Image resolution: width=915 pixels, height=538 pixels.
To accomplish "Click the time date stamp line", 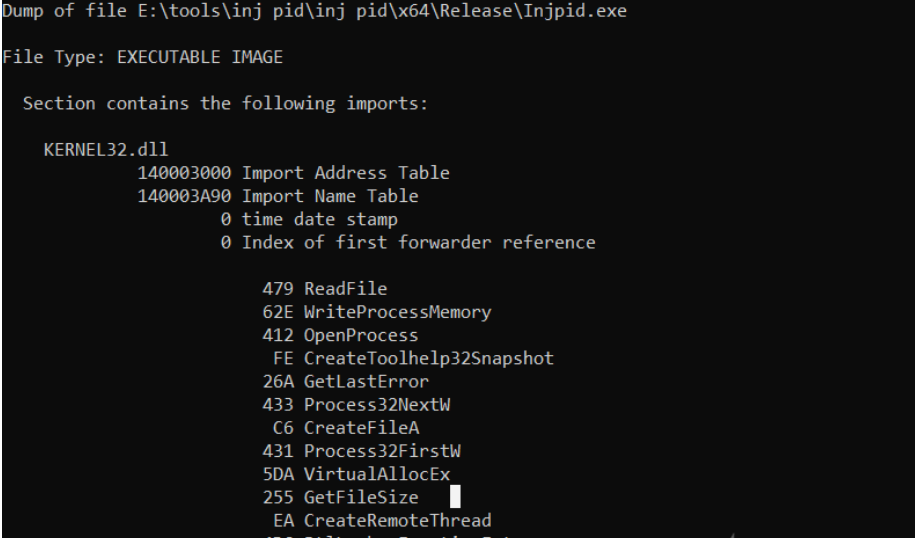I will pyautogui.click(x=309, y=219).
